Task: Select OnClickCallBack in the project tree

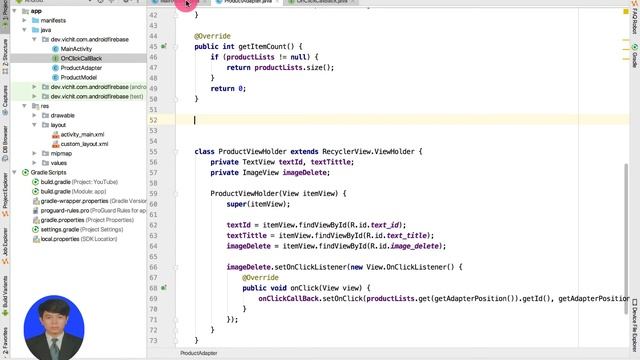Action: pyautogui.click(x=81, y=58)
